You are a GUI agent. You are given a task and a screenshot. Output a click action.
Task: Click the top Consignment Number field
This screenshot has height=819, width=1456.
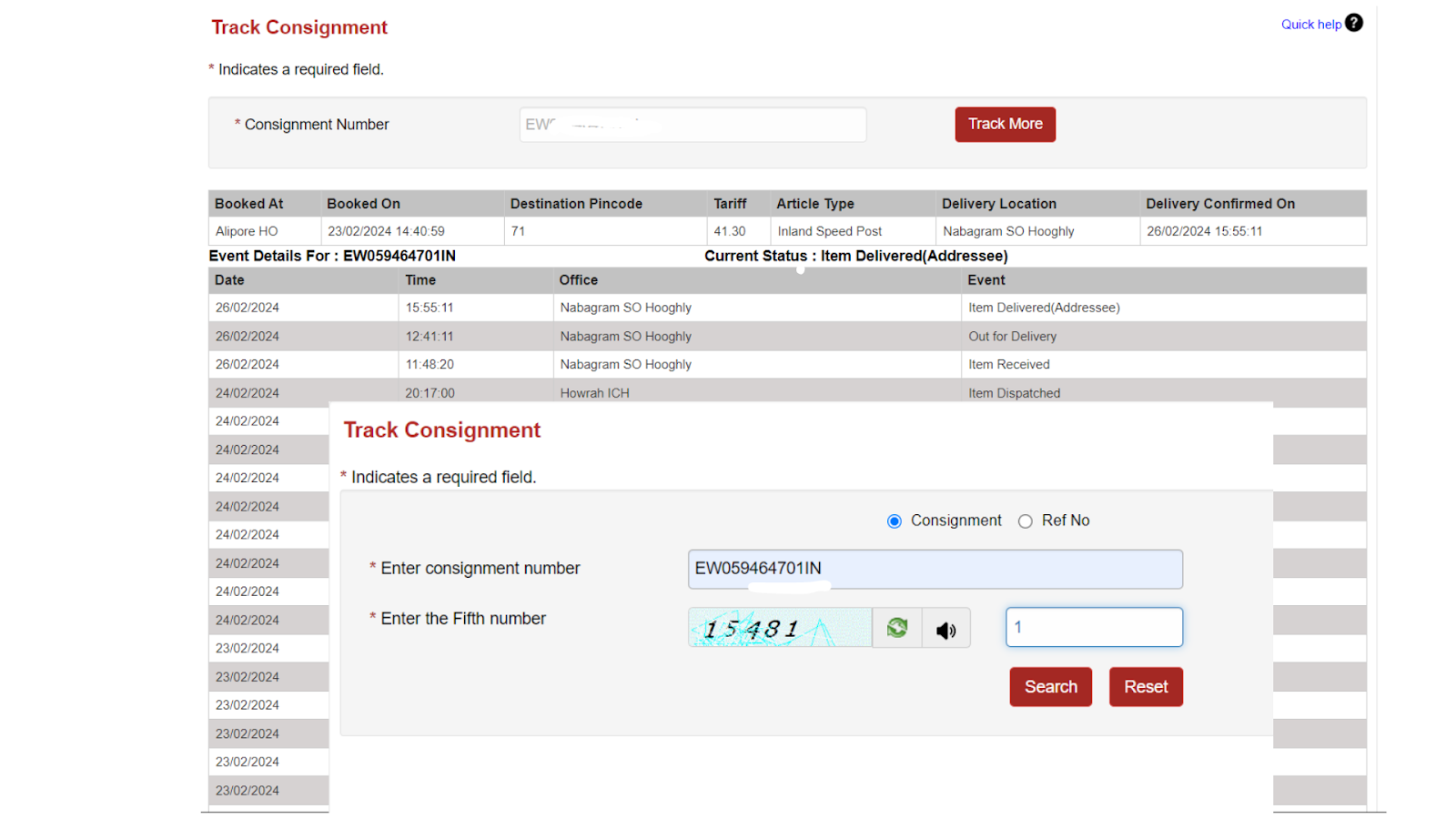693,125
